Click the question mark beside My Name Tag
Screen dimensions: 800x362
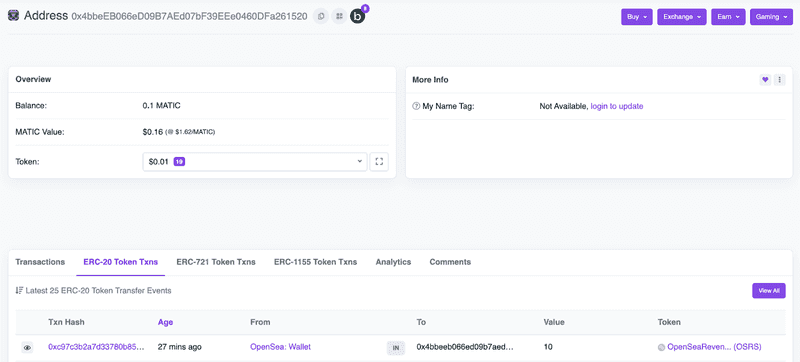(416, 106)
